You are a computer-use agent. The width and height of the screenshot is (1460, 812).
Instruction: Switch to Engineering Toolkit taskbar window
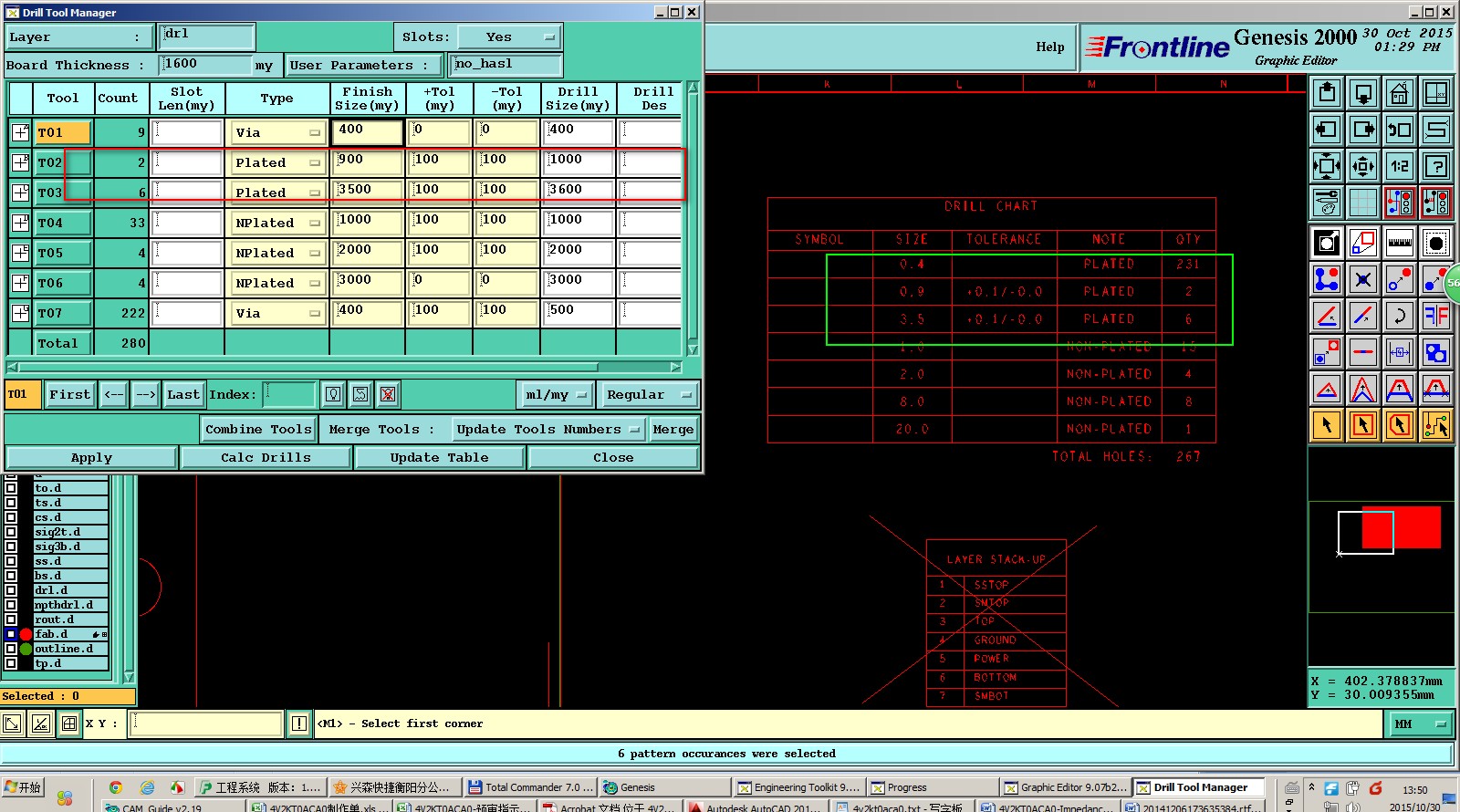(798, 787)
